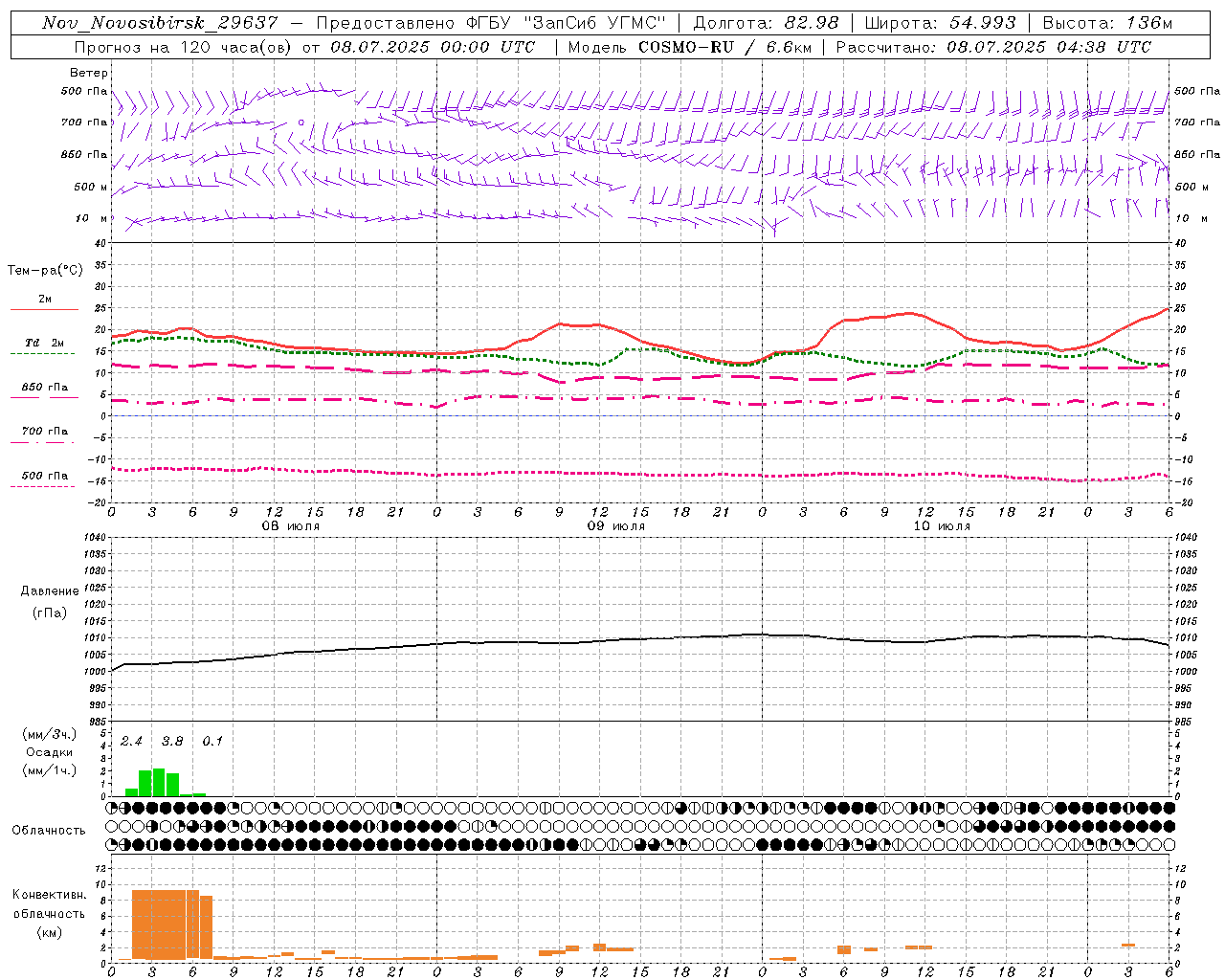Click the forecast start time 08.07.2025 00:00 UTC
This screenshot has height=980, width=1225.
click(x=433, y=47)
